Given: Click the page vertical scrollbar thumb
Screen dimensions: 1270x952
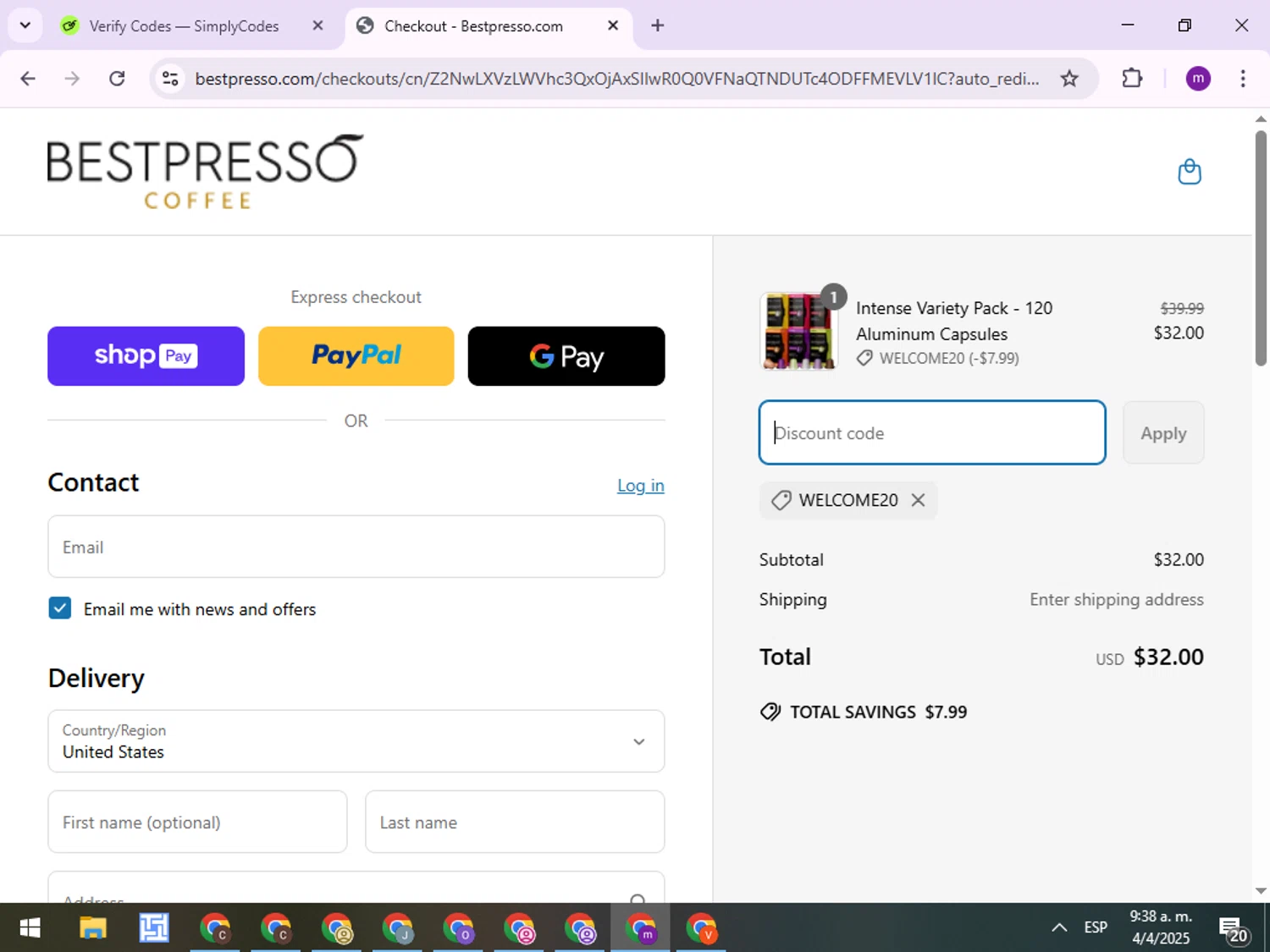Looking at the screenshot, I should 1261,247.
